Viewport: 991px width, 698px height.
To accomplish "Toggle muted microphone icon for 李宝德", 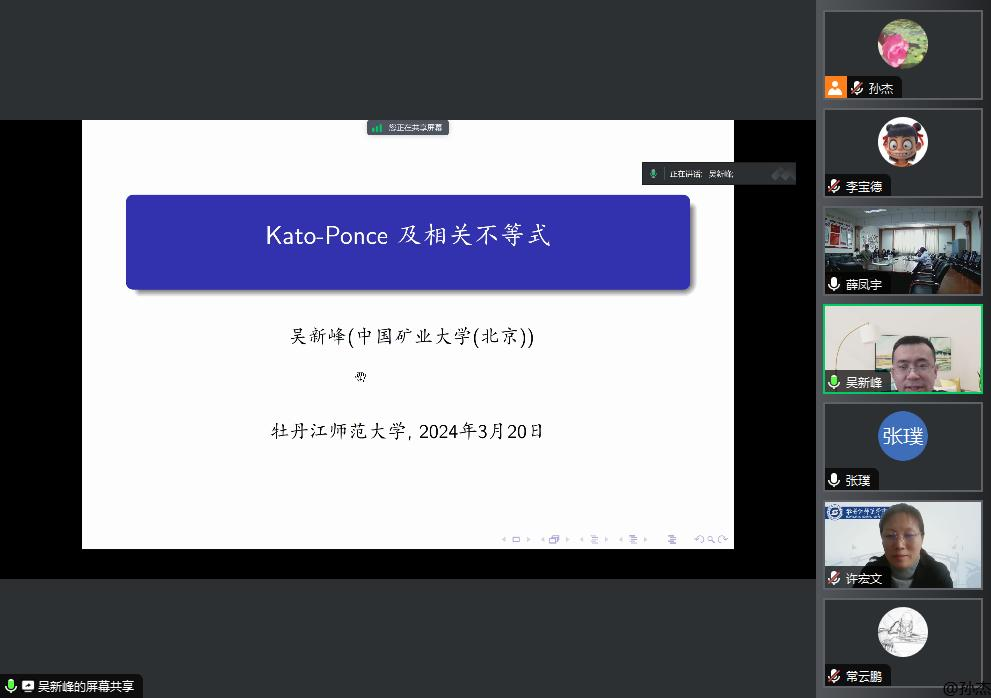I will tap(834, 187).
